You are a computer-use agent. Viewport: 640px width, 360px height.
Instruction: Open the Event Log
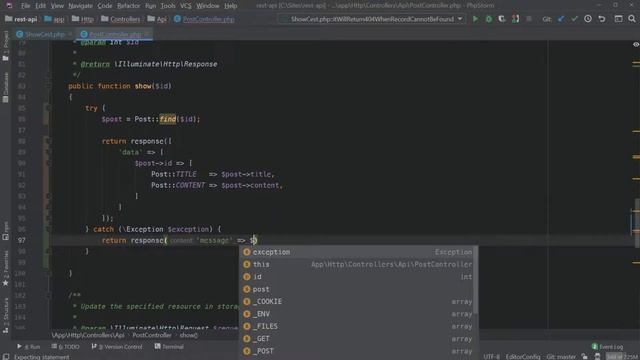(x=607, y=347)
